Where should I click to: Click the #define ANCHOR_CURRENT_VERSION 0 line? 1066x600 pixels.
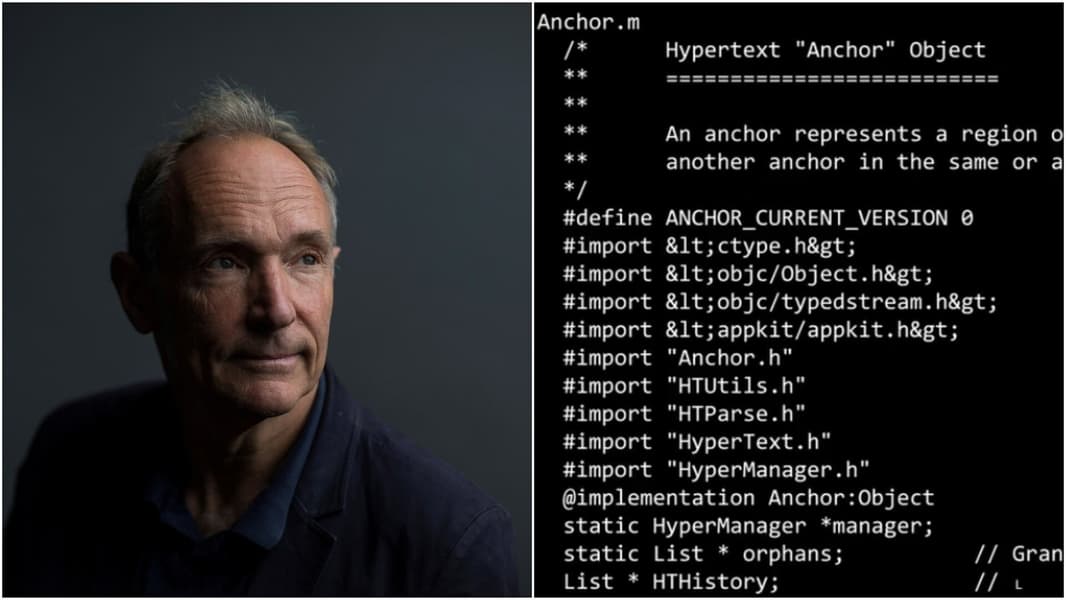click(x=768, y=218)
